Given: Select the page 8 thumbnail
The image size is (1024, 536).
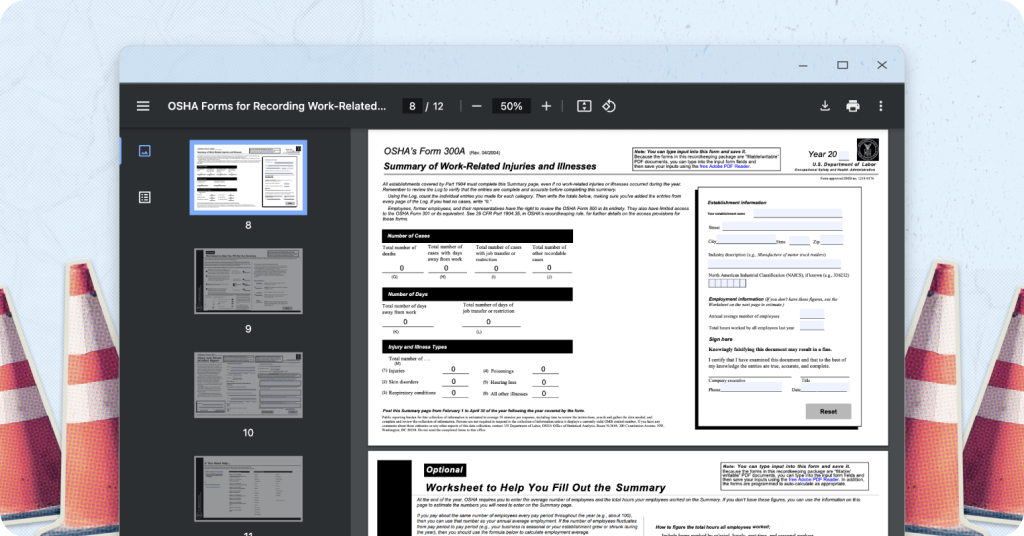Looking at the screenshot, I should pyautogui.click(x=248, y=175).
